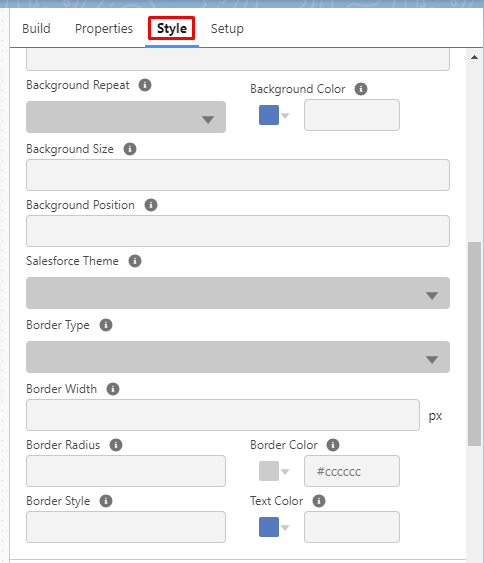This screenshot has width=484, height=563.
Task: Open the Border Type dropdown
Action: point(238,357)
